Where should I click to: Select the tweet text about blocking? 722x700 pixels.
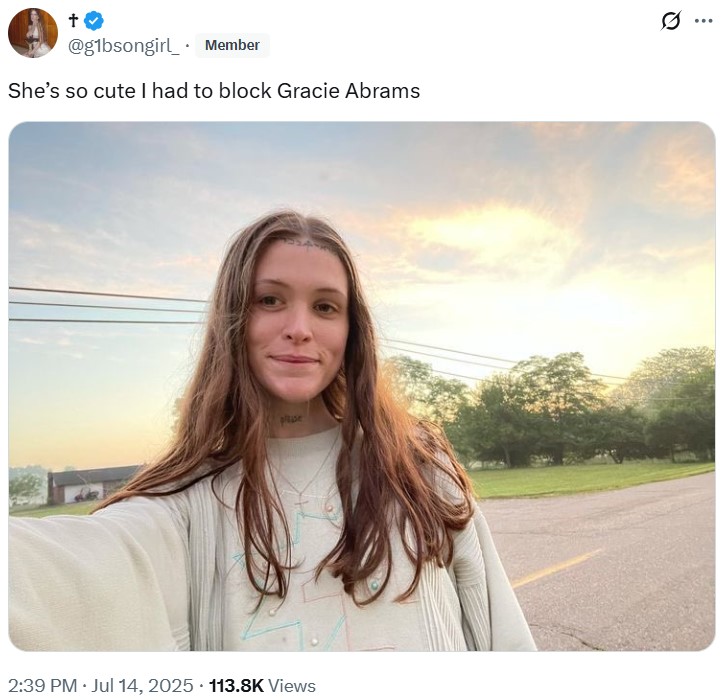[x=214, y=91]
